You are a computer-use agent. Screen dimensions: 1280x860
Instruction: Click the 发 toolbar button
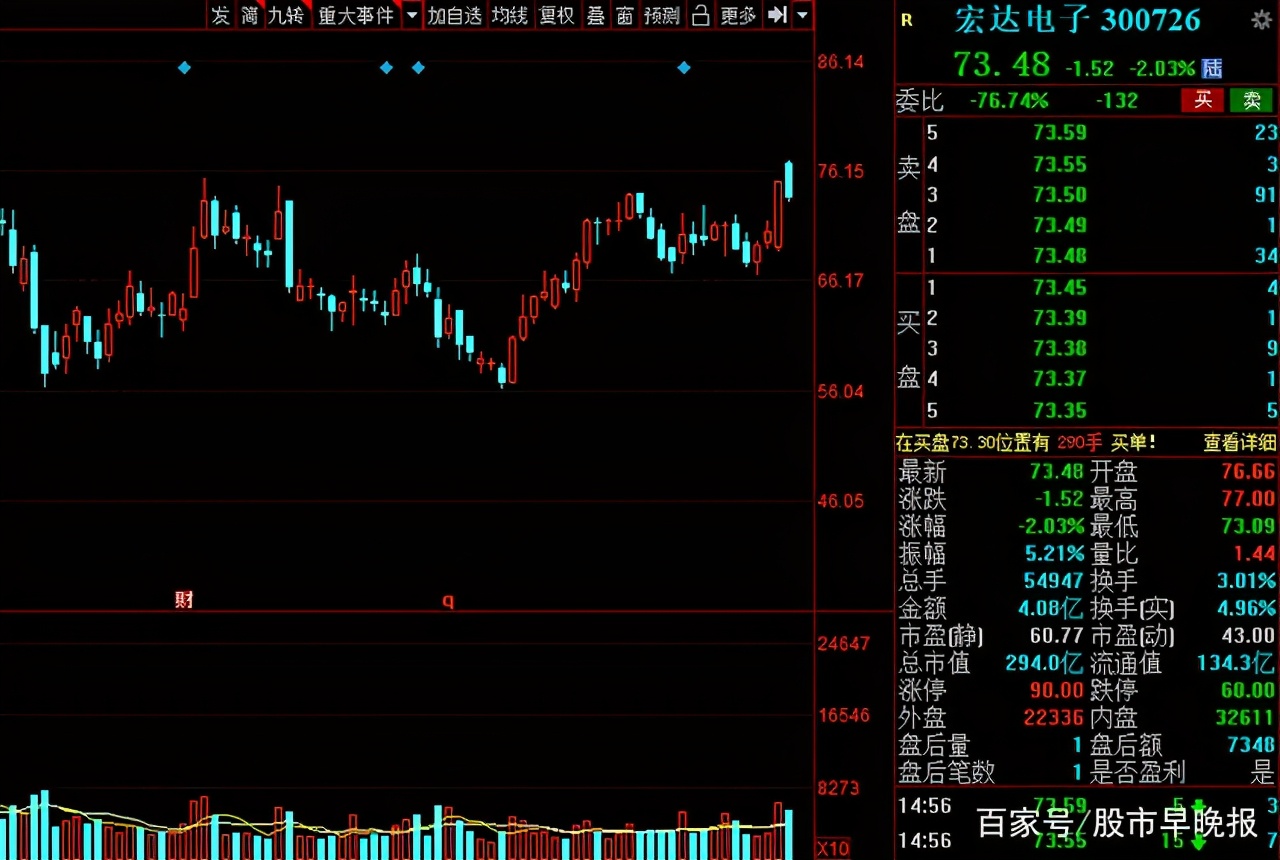tap(220, 15)
